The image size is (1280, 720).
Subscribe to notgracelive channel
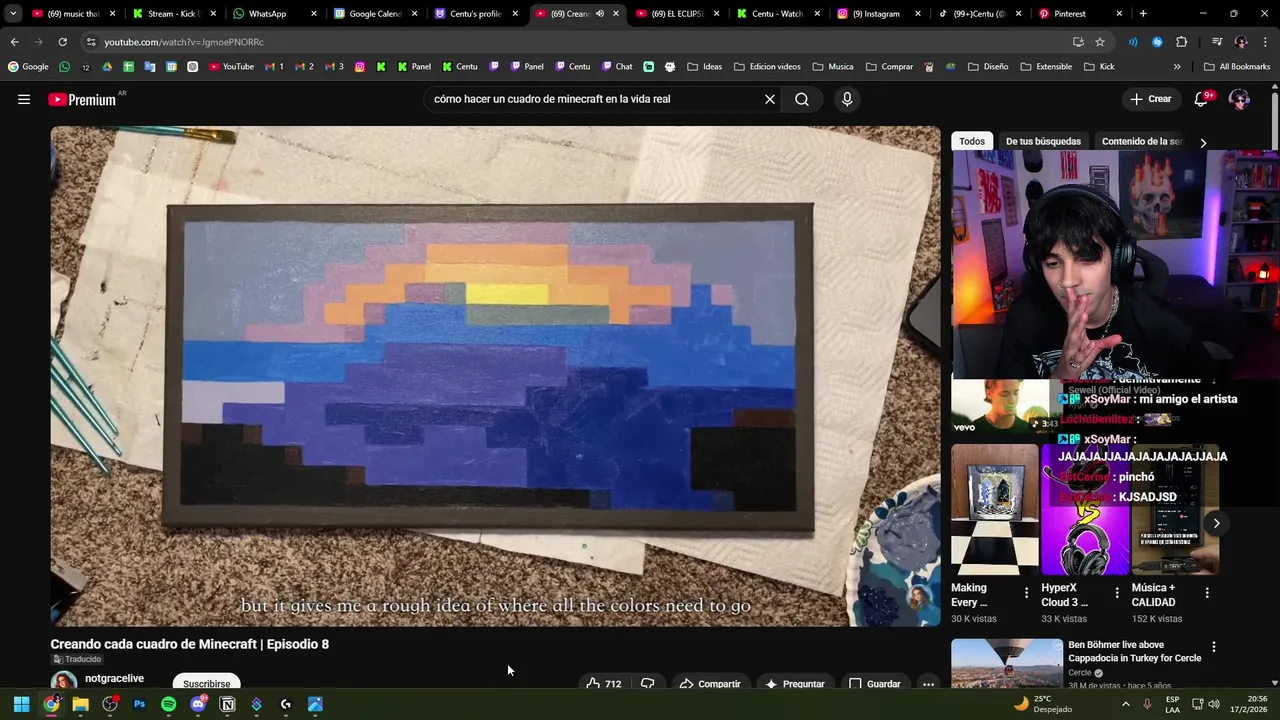tap(206, 682)
